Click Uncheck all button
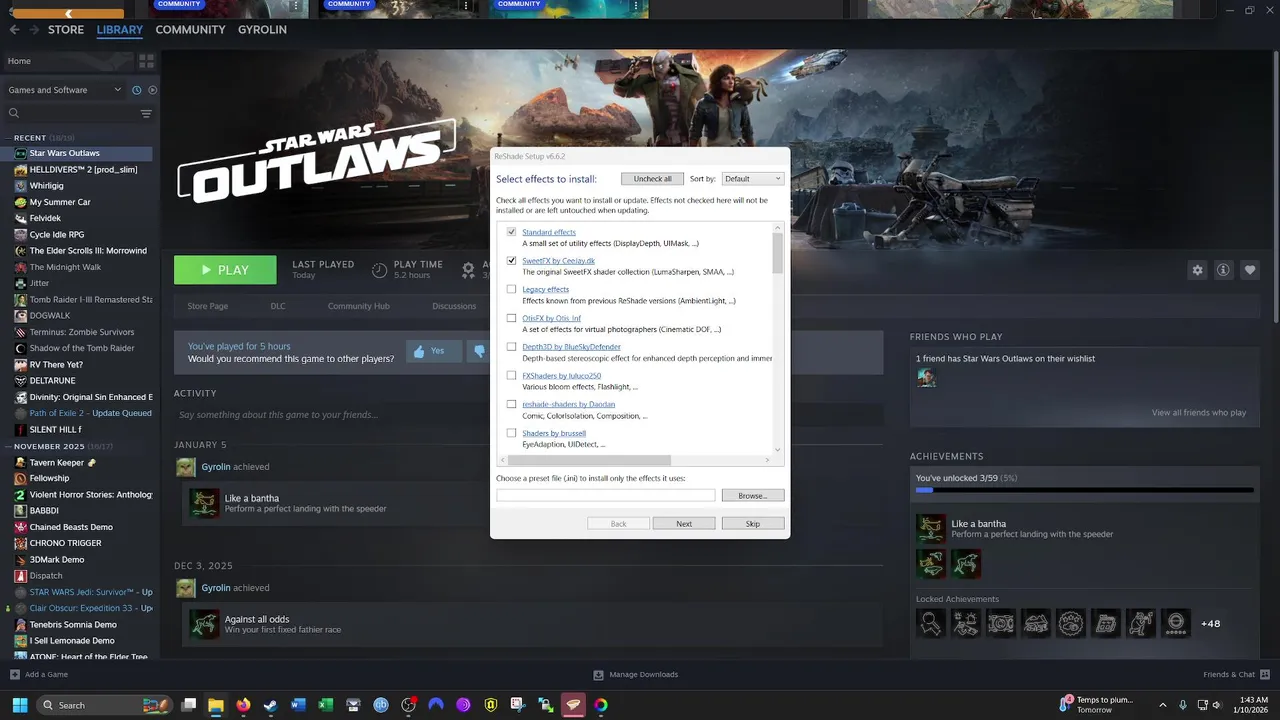 [x=652, y=179]
